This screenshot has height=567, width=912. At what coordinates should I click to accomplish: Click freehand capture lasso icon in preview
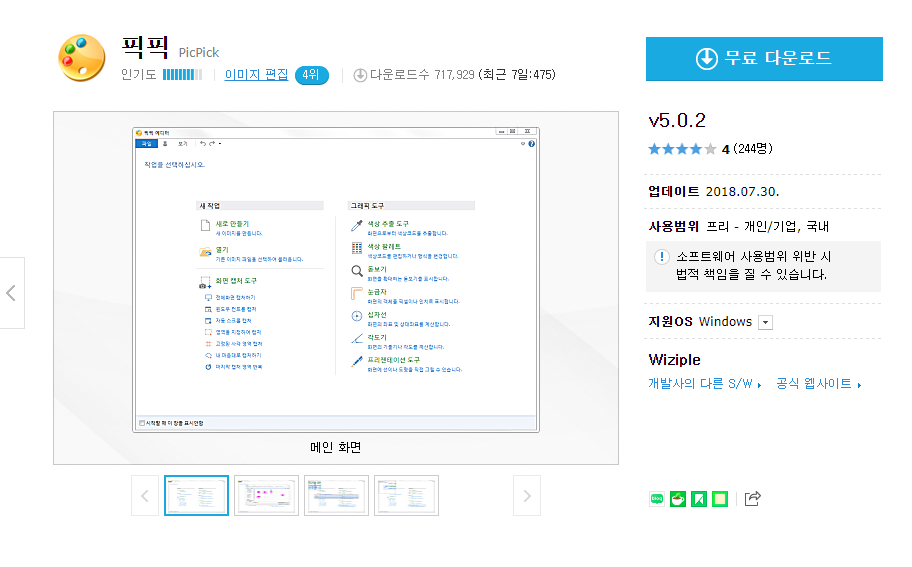pos(208,355)
